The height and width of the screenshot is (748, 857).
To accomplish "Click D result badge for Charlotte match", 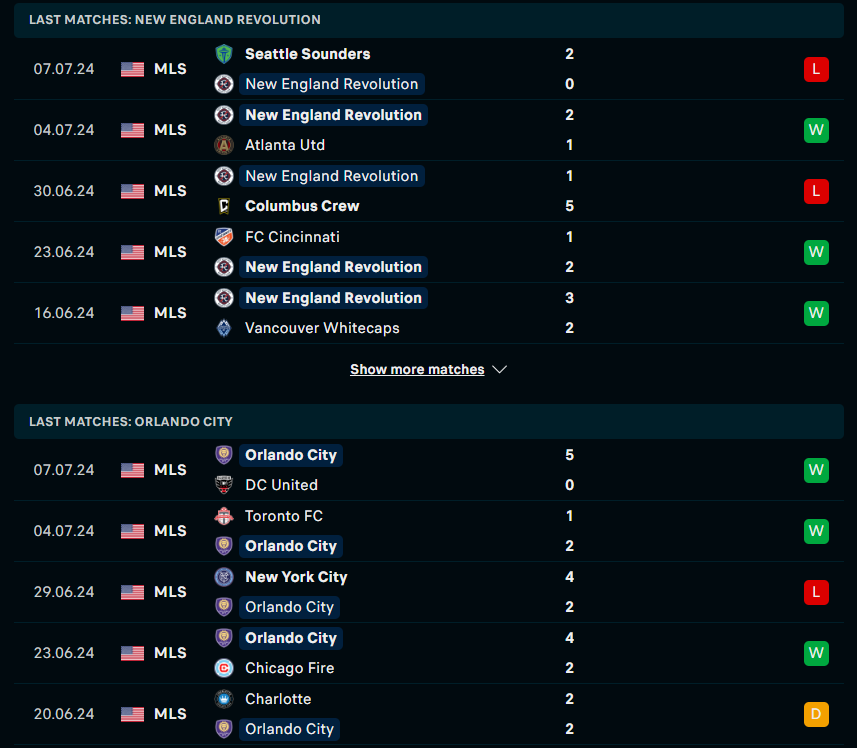I will click(x=816, y=714).
